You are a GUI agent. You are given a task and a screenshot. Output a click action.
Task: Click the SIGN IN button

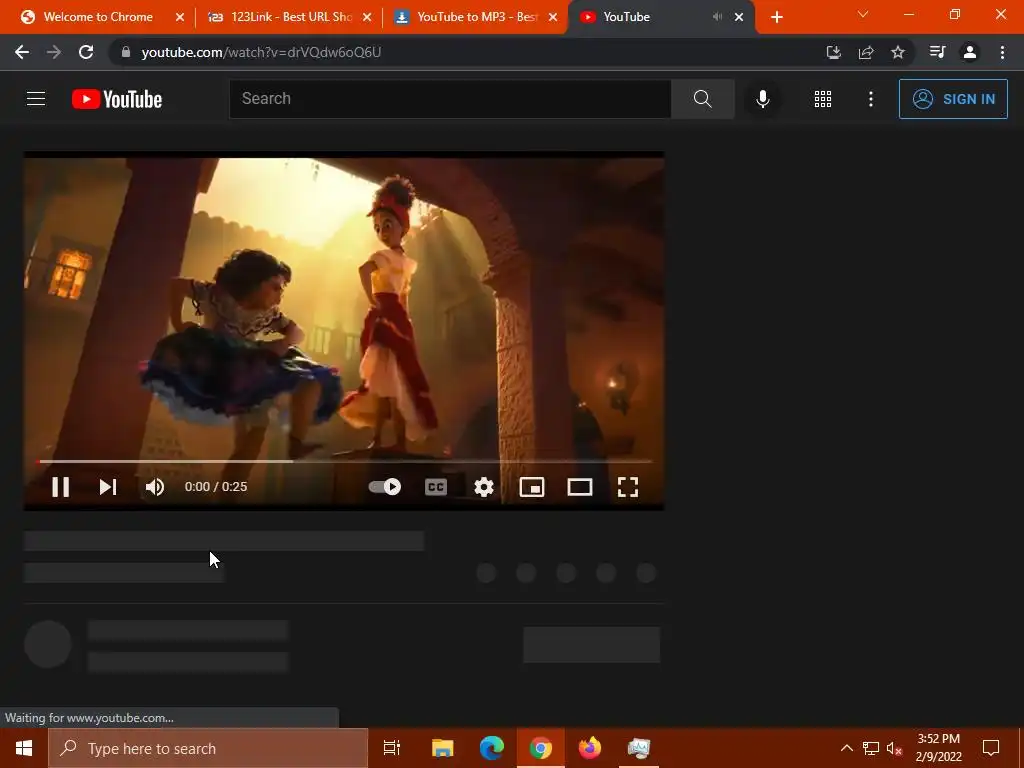tap(953, 99)
